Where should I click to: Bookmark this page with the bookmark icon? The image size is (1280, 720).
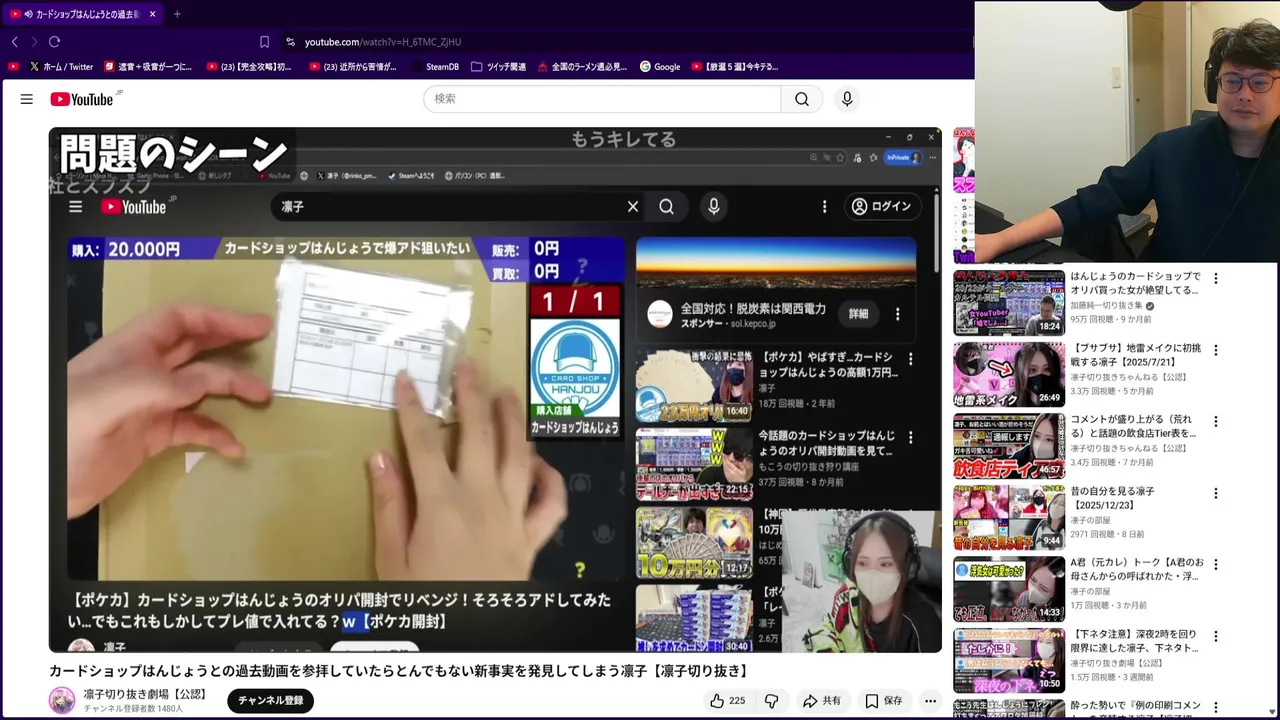(264, 42)
